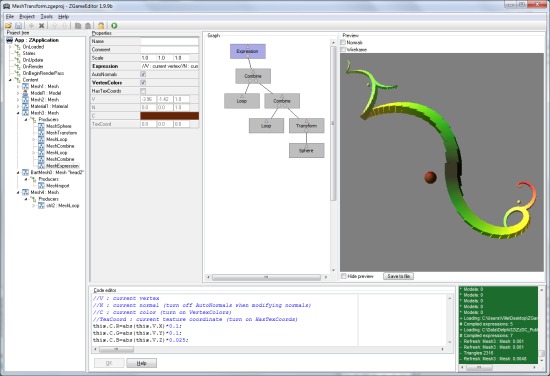Click the OnRender list icon in tree

coord(18,67)
